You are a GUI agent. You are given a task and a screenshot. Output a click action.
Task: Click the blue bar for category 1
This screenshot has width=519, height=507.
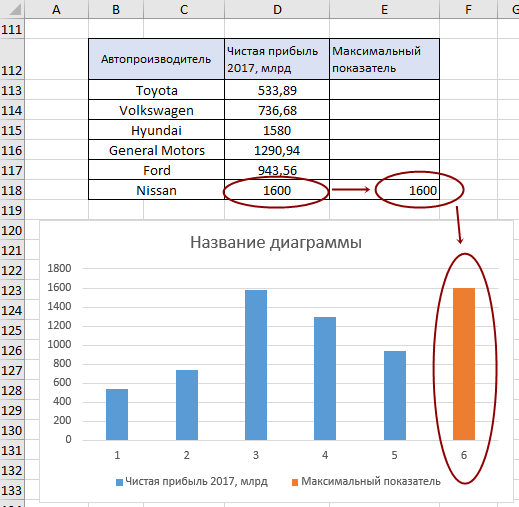[x=117, y=414]
